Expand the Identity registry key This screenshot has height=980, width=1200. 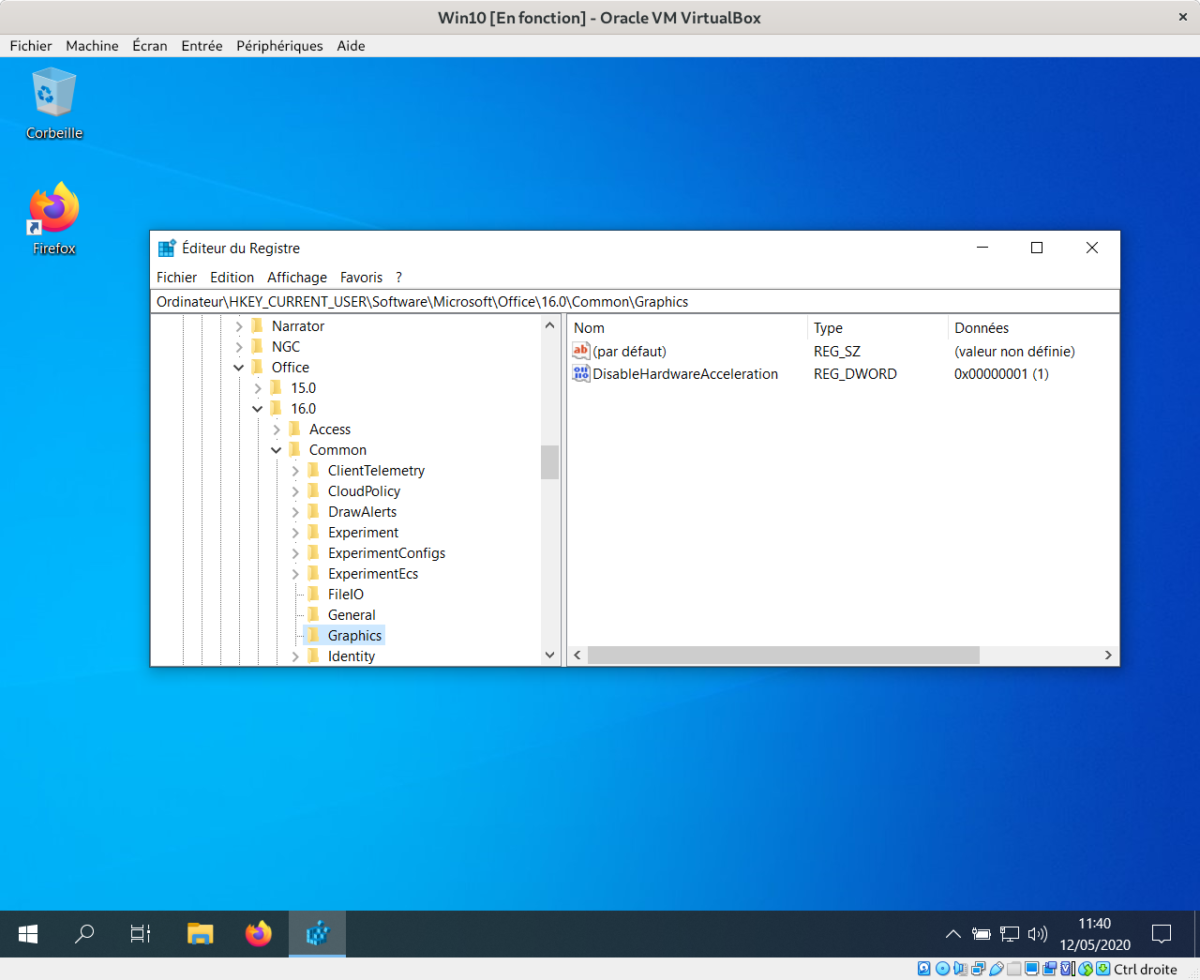pyautogui.click(x=294, y=656)
